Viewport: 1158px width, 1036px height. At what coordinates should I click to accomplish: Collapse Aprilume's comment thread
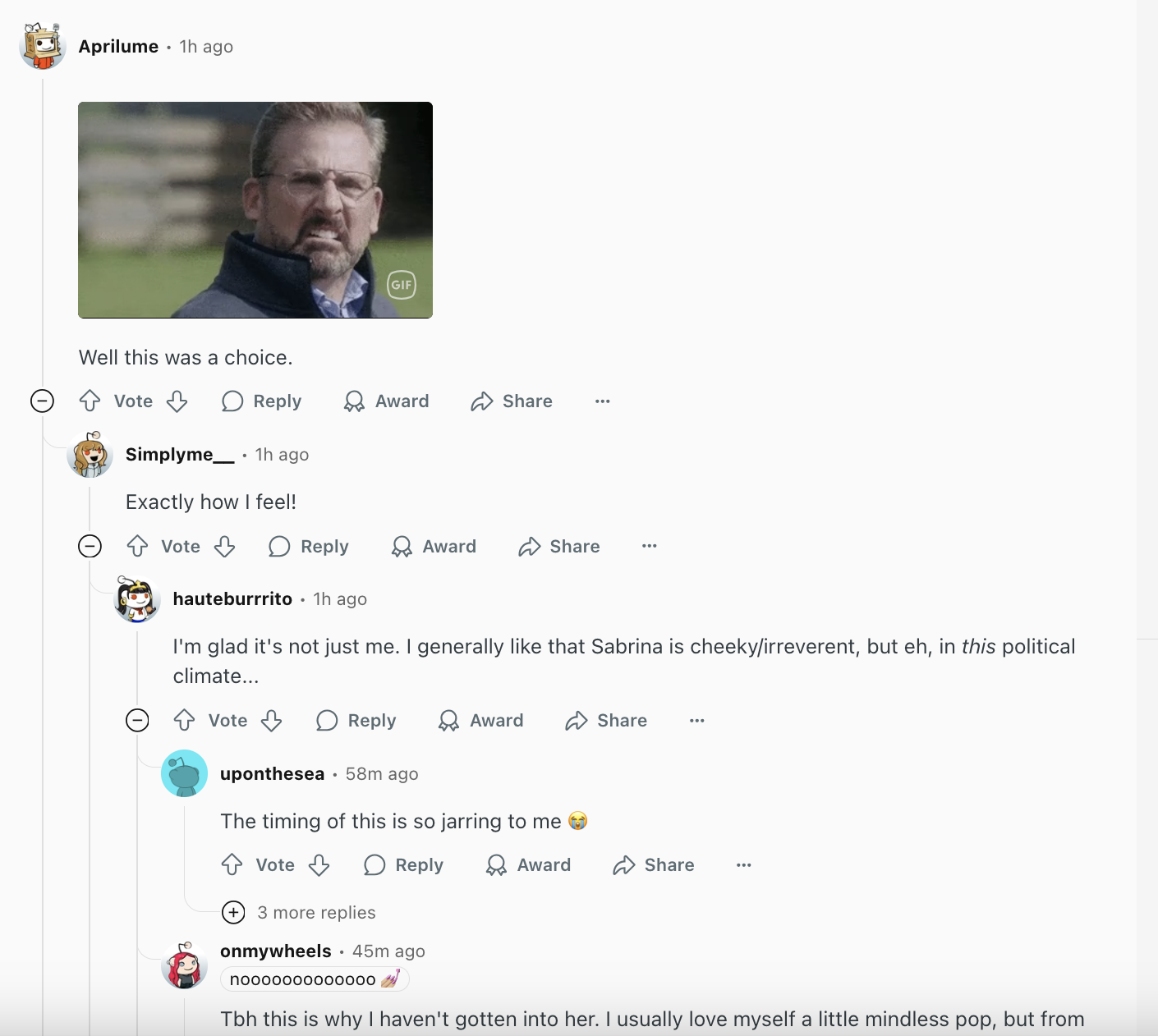tap(42, 401)
